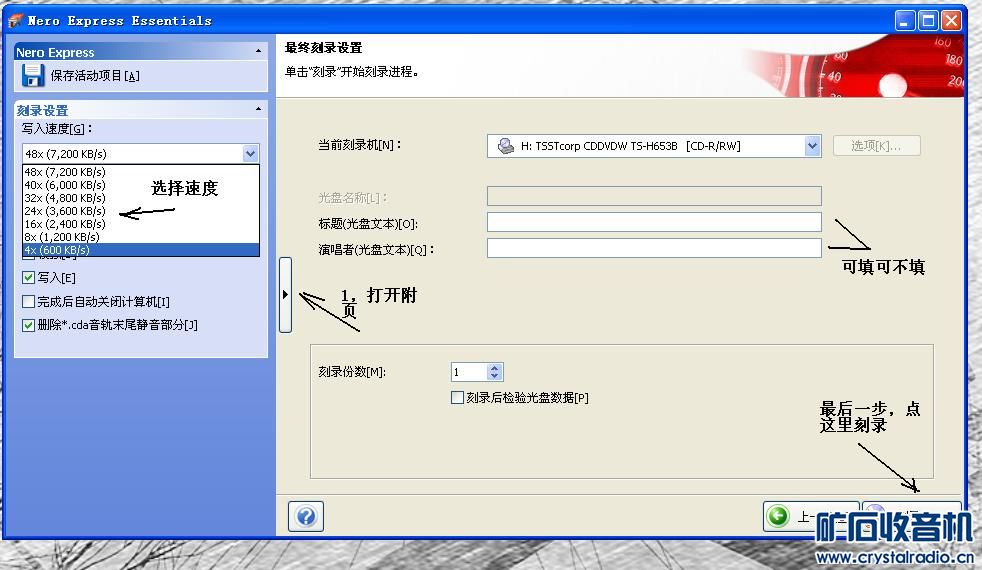The height and width of the screenshot is (570, 982).
Task: Click the 保存活动项目[A] link
Action: [x=95, y=76]
